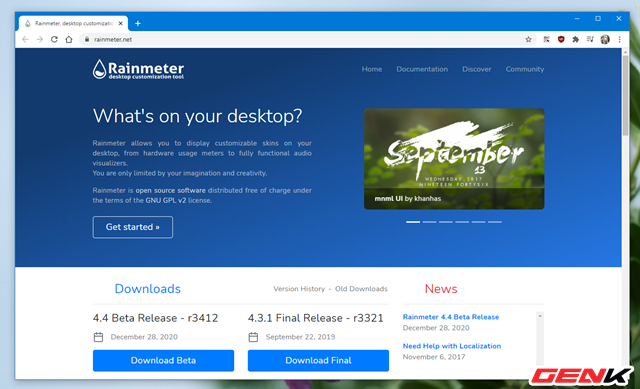Open a new browser tab
Viewport: 640px width, 389px height.
pyautogui.click(x=138, y=24)
